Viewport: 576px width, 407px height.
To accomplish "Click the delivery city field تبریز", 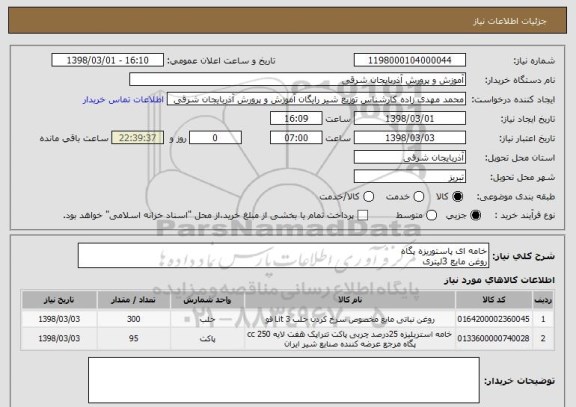I will click(x=410, y=176).
